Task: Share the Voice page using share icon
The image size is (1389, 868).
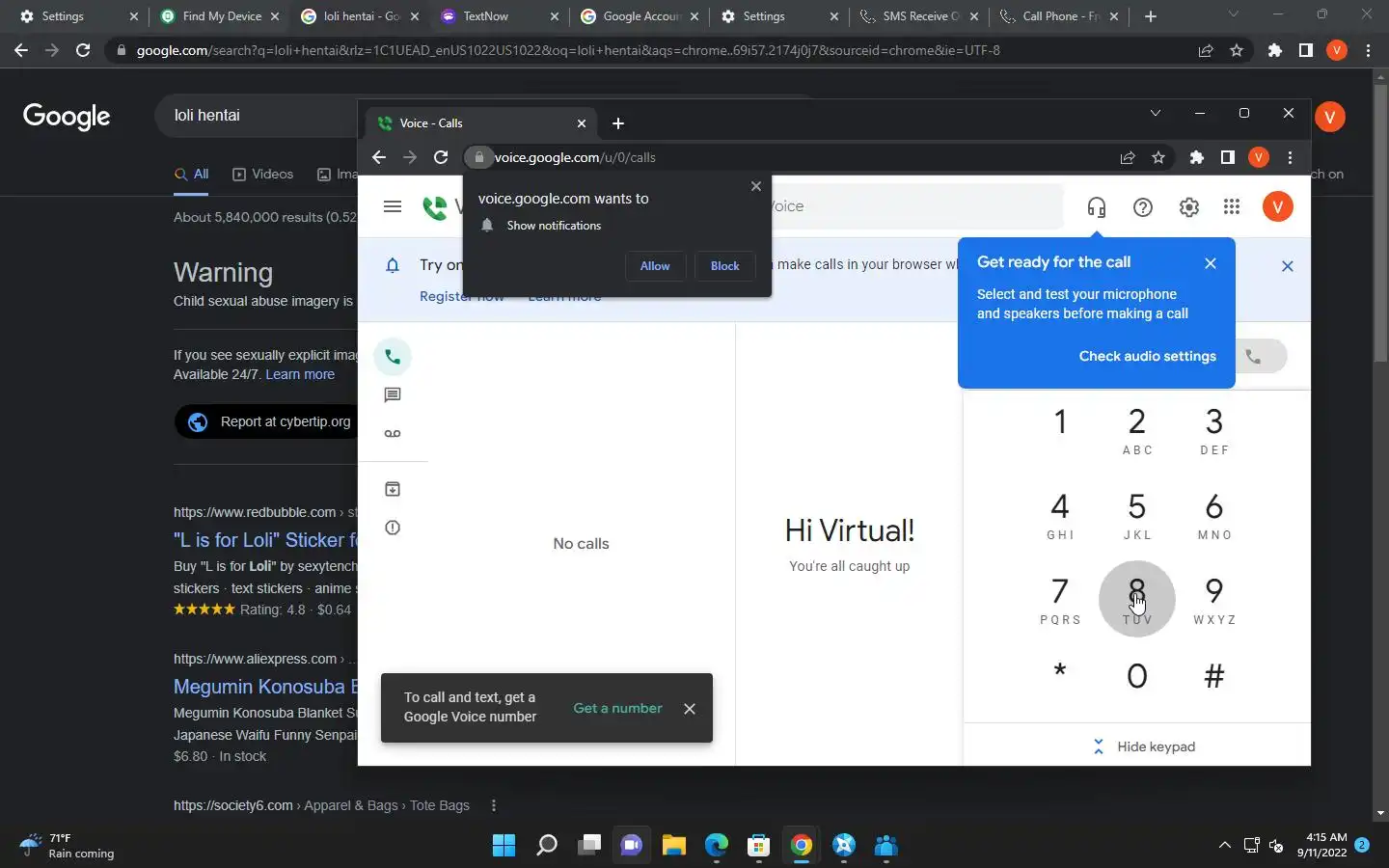Action: pos(1128,157)
